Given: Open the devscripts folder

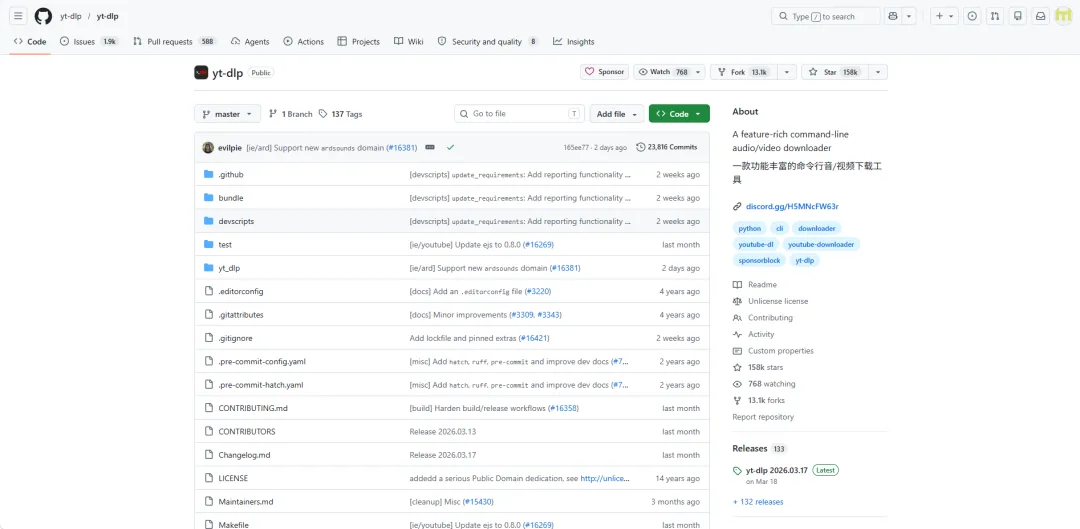Looking at the screenshot, I should pyautogui.click(x=236, y=221).
